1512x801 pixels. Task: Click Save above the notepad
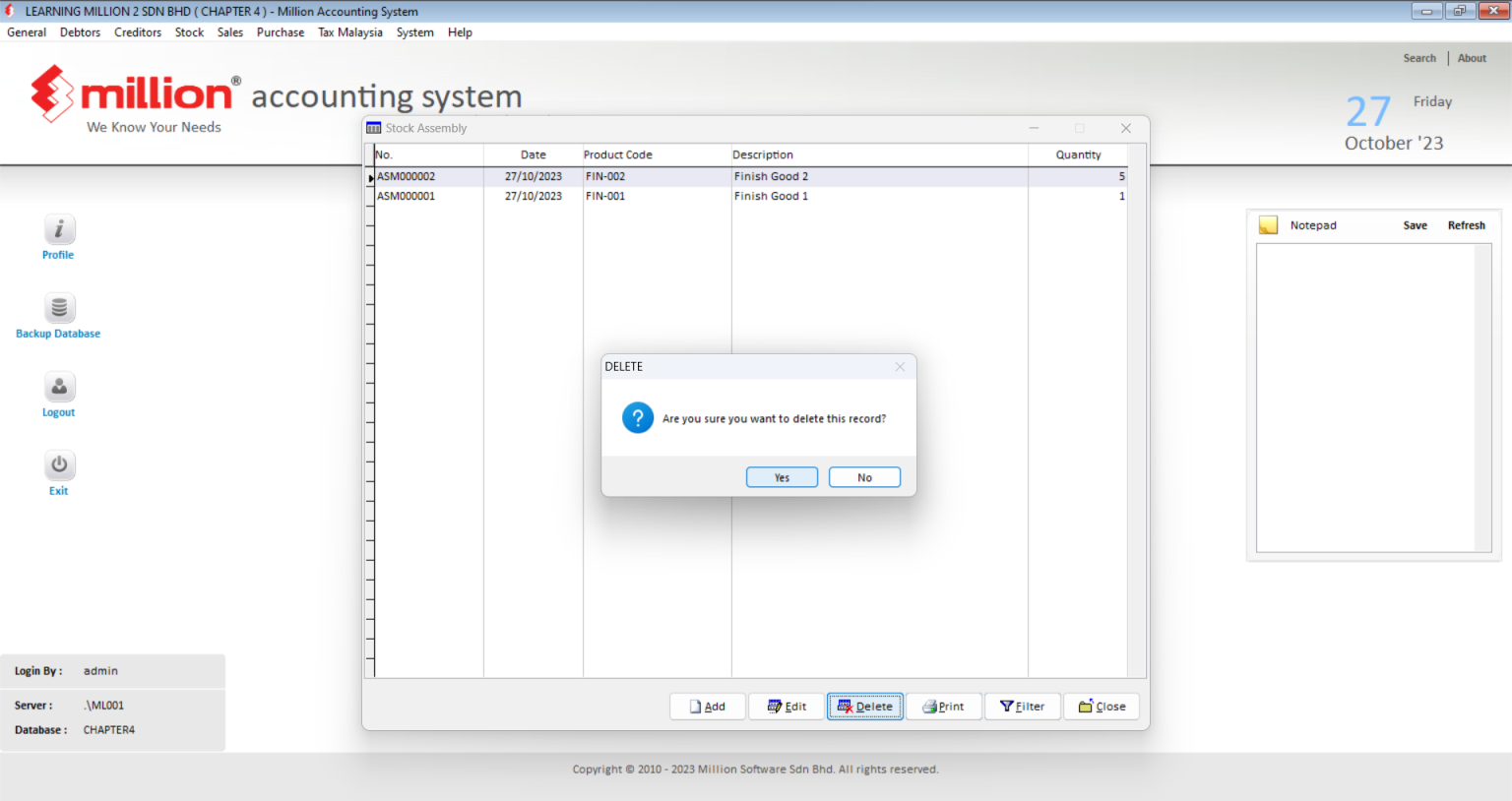click(x=1415, y=225)
